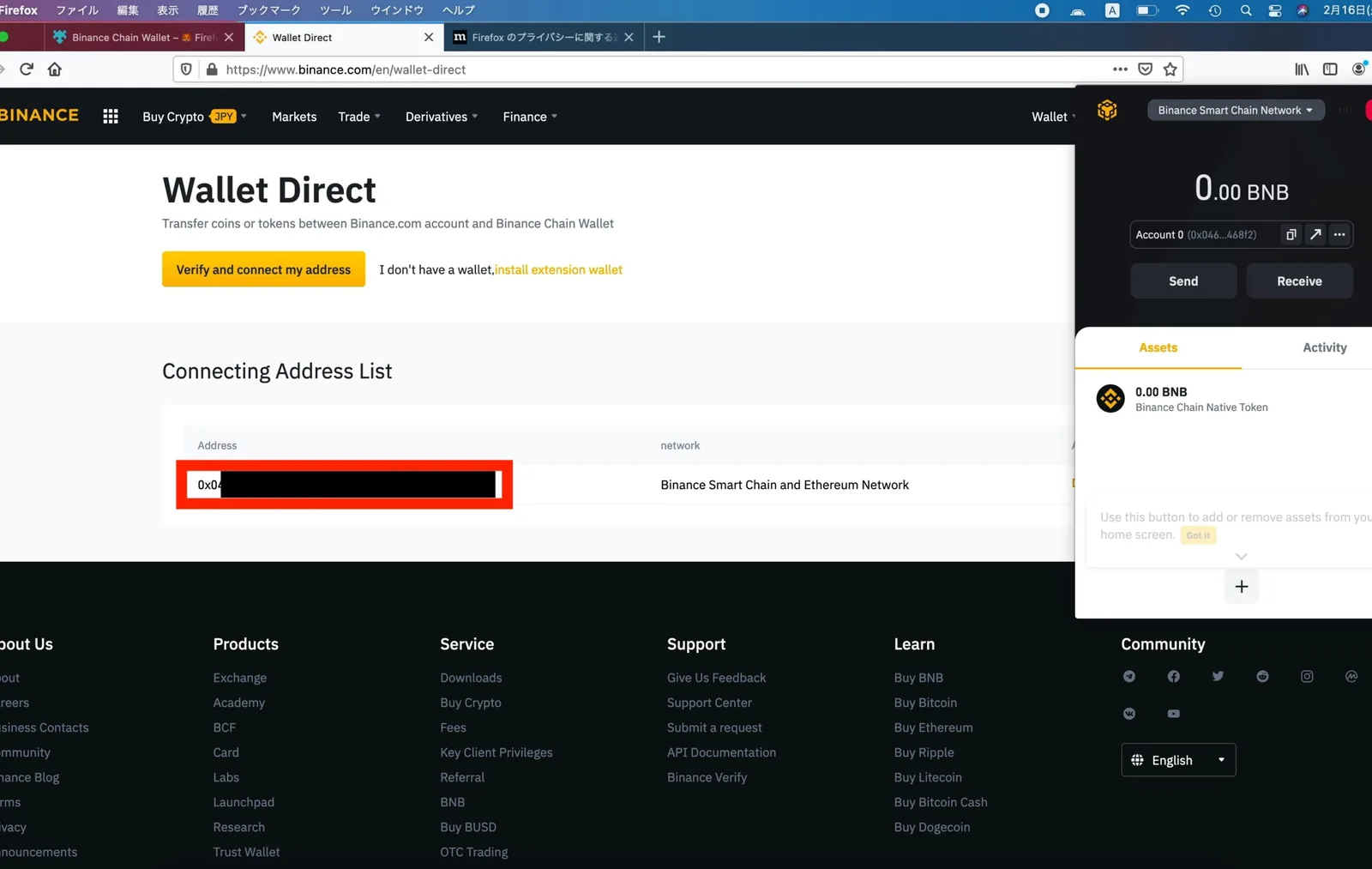Click the Receive button in the wallet

coord(1299,281)
